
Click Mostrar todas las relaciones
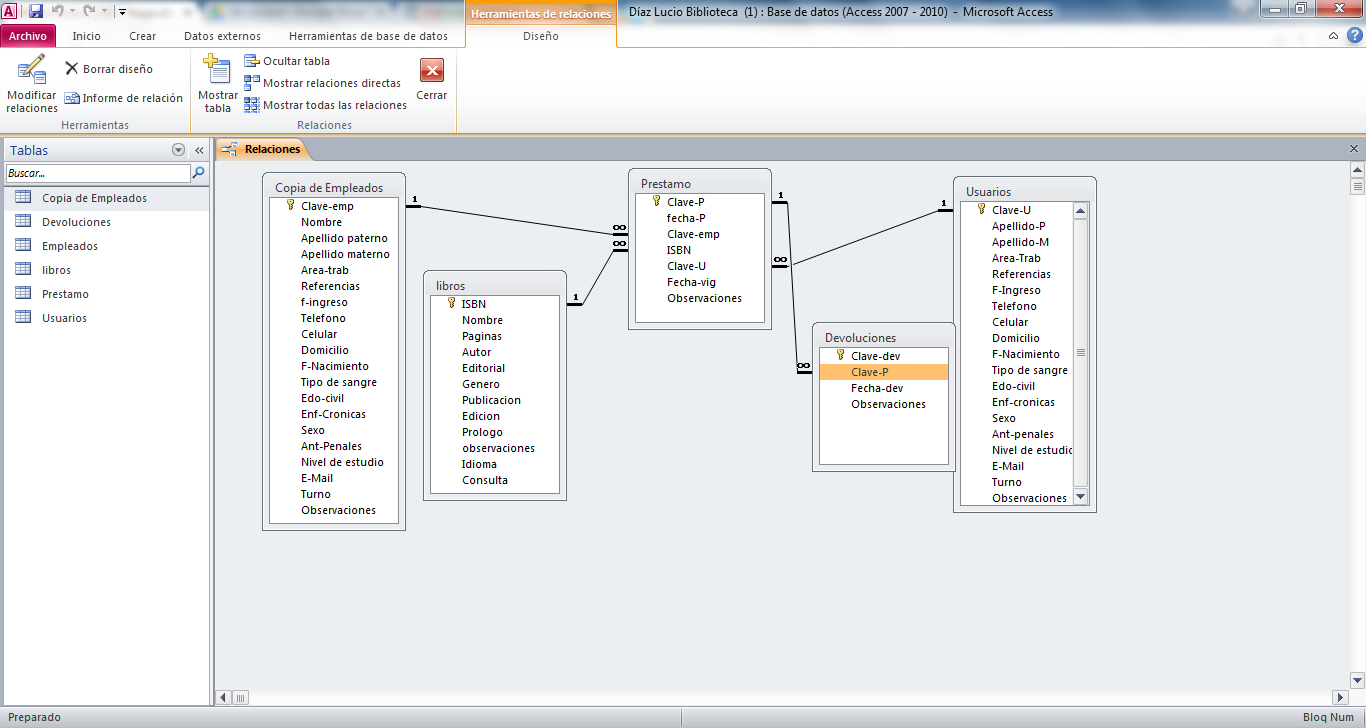click(325, 105)
